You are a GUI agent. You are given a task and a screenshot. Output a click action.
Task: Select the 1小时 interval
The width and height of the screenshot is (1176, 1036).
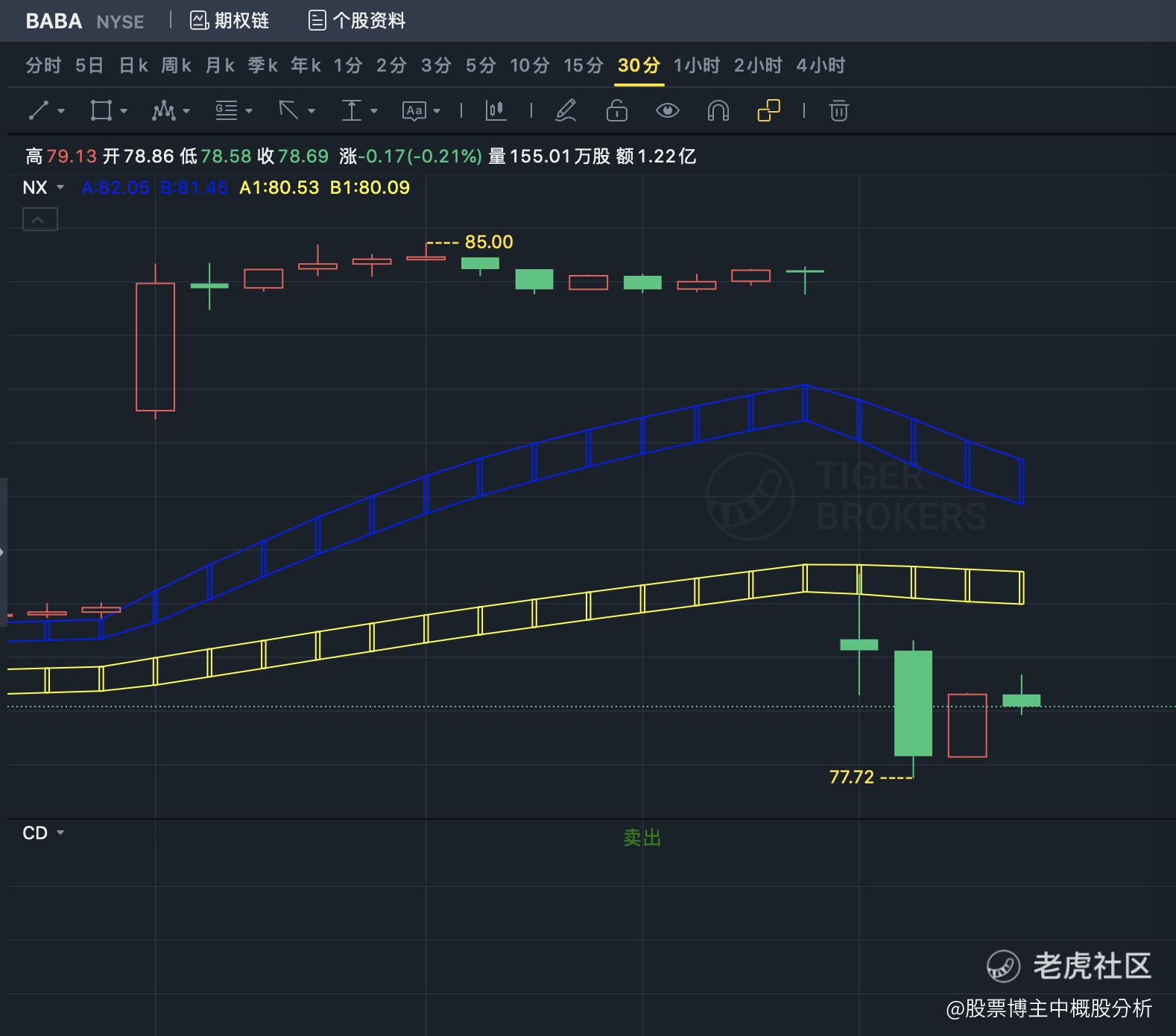(697, 66)
